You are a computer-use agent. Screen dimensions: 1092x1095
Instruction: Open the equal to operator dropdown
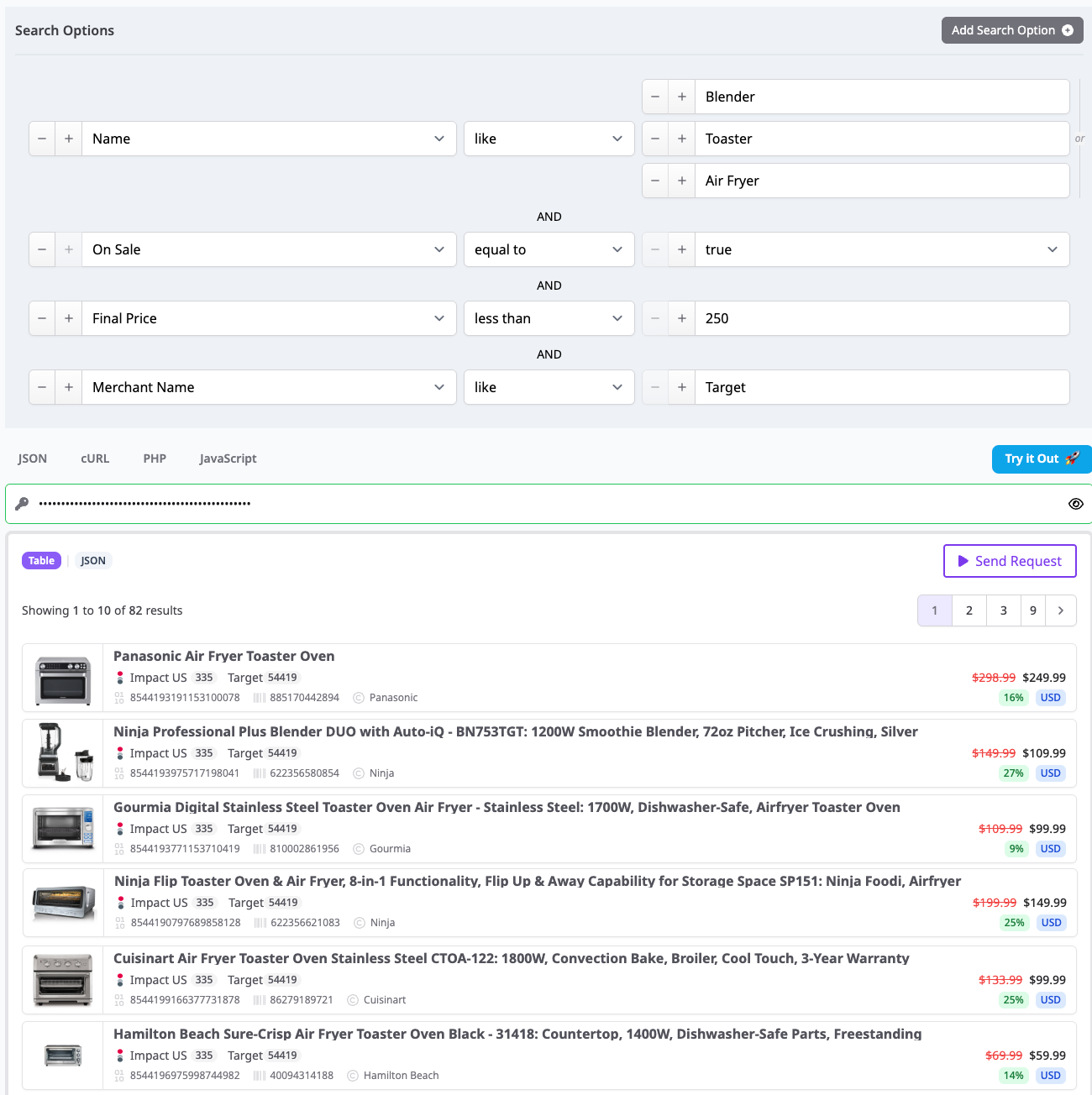pos(549,249)
